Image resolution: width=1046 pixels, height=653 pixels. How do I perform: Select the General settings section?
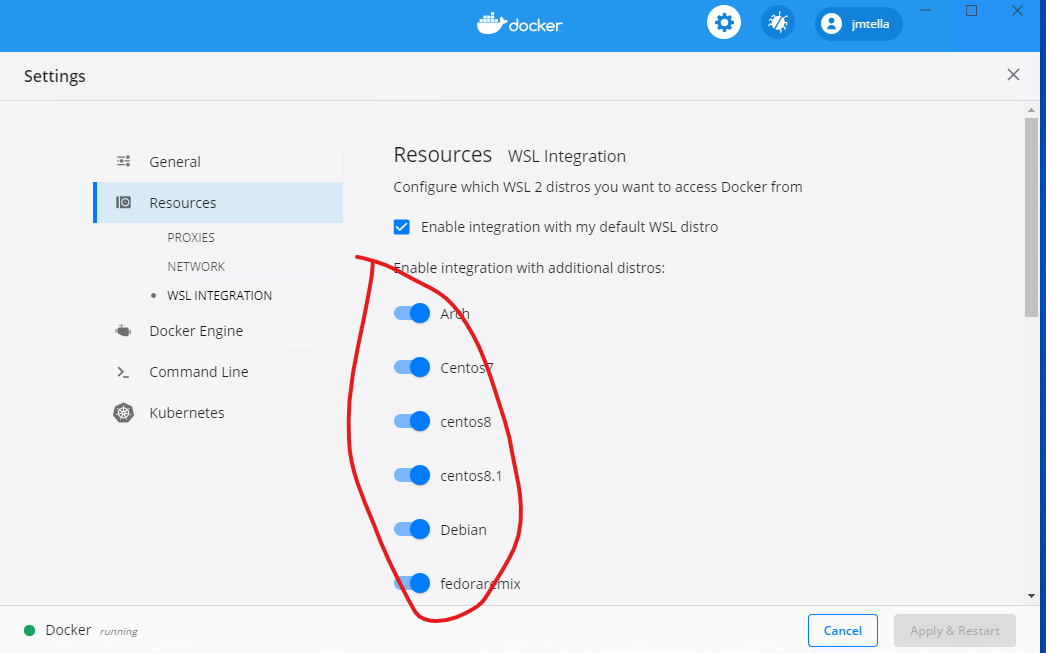[218, 161]
